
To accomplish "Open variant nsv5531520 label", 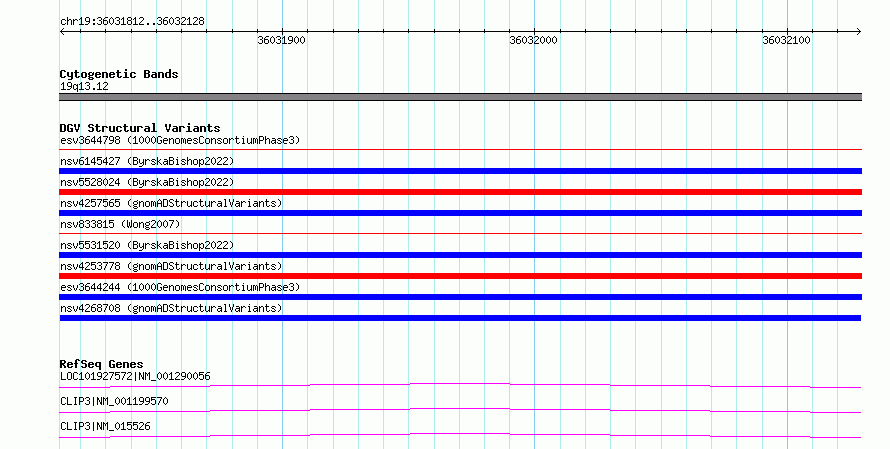I will pos(147,245).
